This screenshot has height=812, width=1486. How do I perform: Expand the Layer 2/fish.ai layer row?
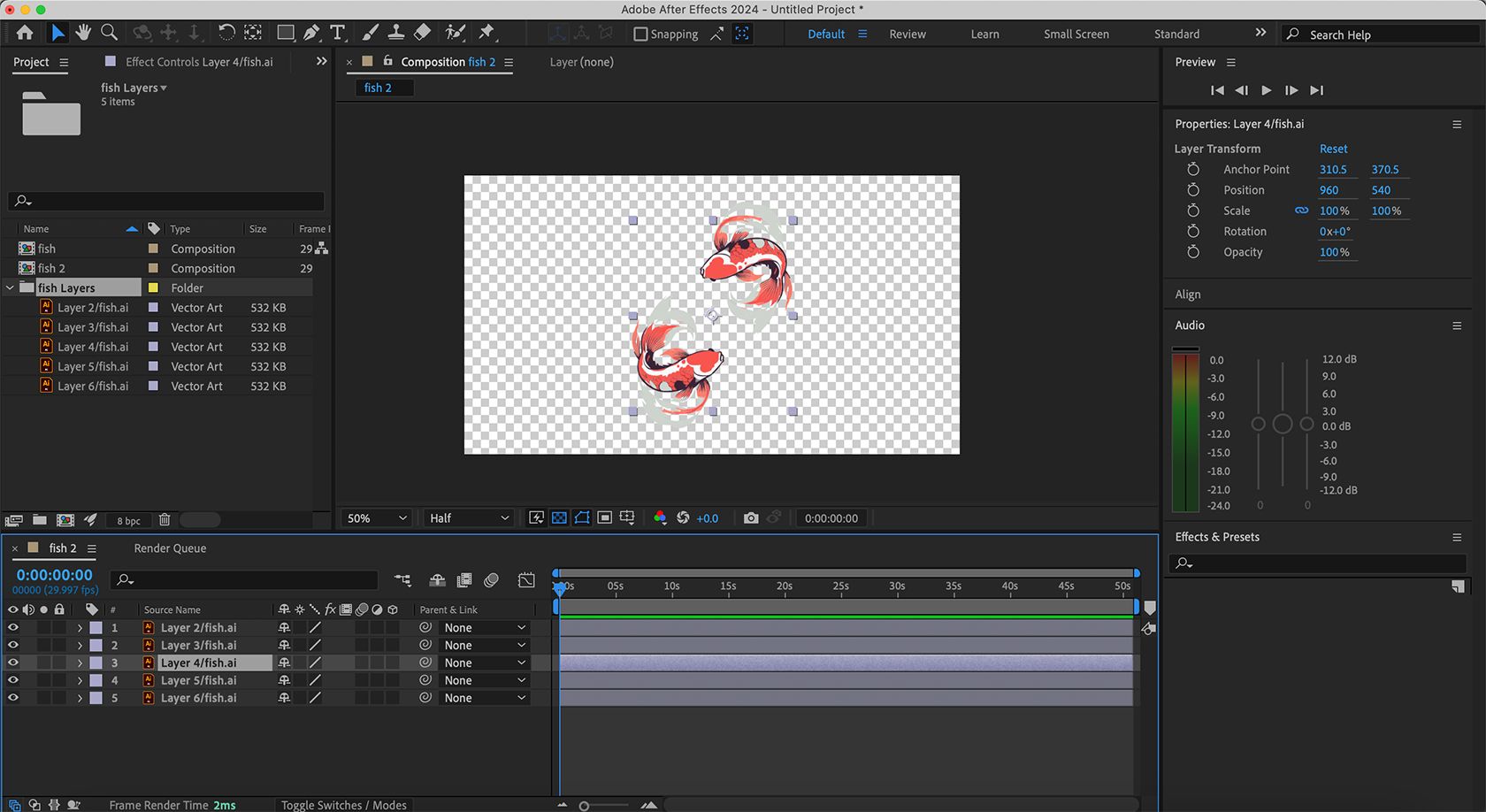[x=80, y=627]
